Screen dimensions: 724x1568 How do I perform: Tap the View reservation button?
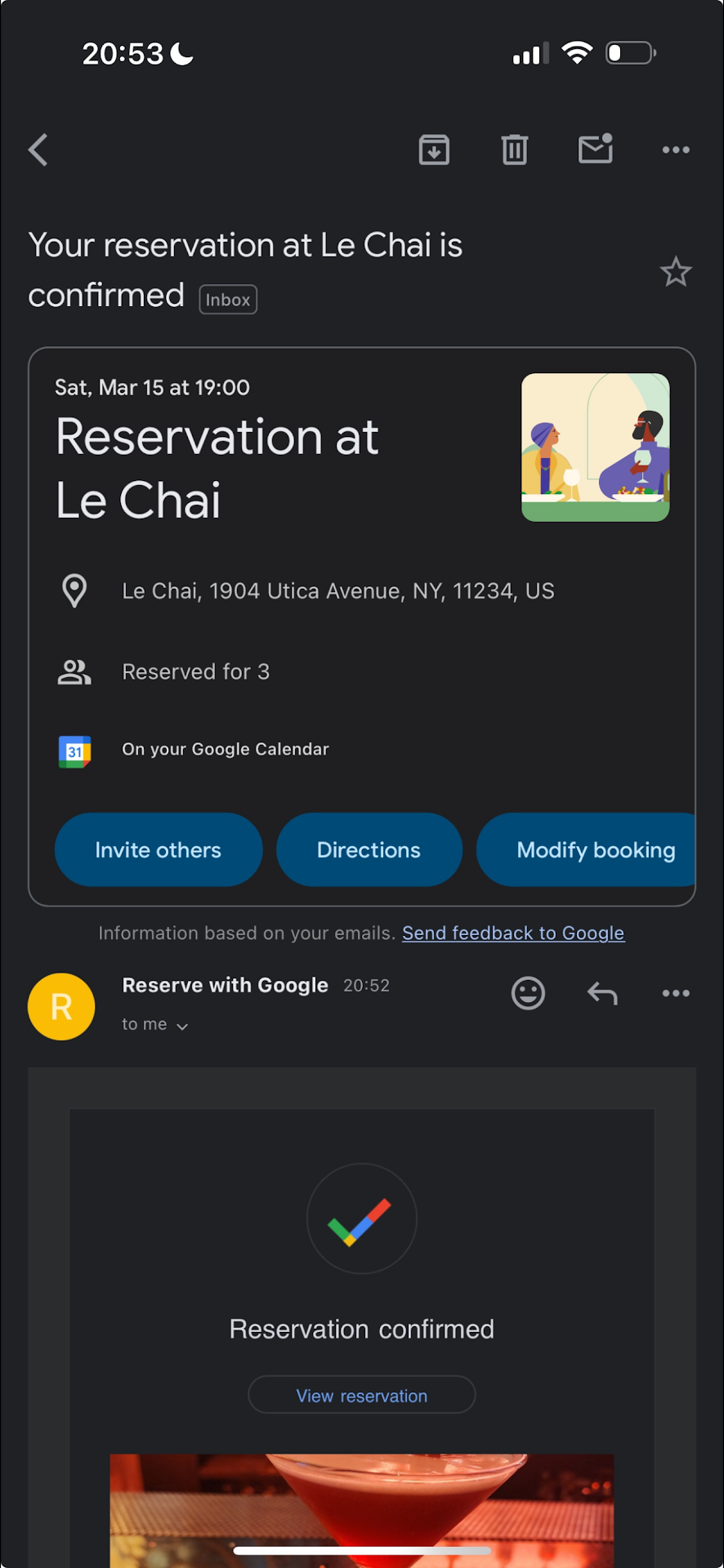[362, 1396]
